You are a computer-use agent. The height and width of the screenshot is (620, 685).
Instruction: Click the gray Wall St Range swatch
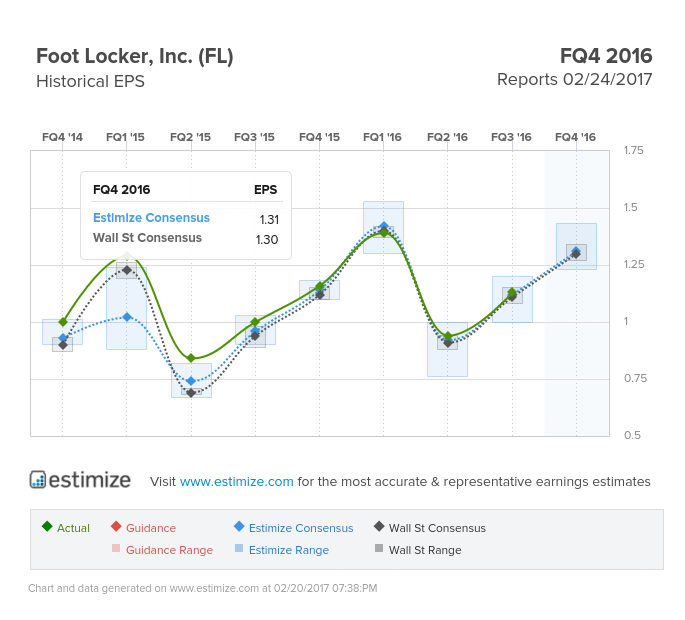click(x=379, y=548)
